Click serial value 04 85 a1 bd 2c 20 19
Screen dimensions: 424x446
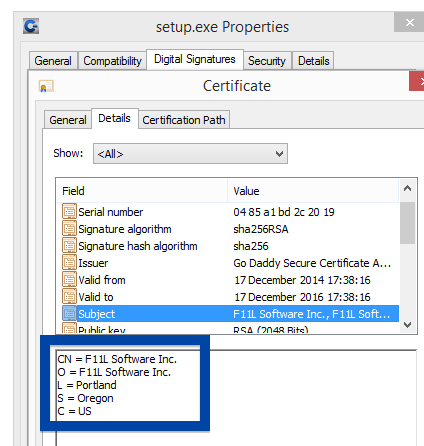[x=284, y=212]
